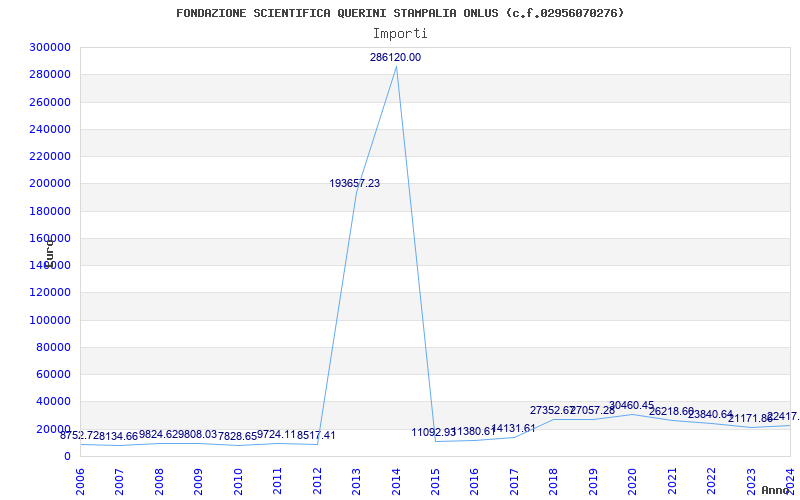Click the x-axis year 2012
The width and height of the screenshot is (800, 500).
coord(317,481)
